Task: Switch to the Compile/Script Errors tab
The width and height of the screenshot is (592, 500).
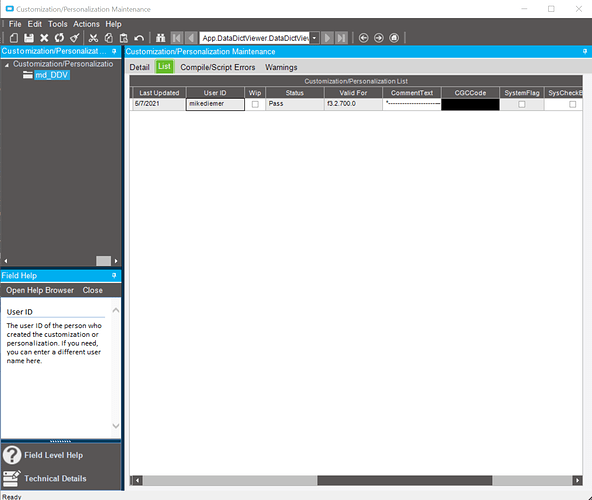Action: pyautogui.click(x=217, y=67)
